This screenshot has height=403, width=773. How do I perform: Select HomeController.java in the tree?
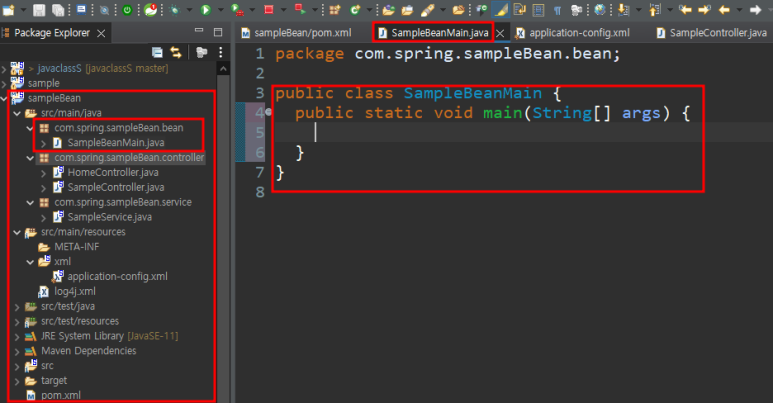[x=113, y=173]
